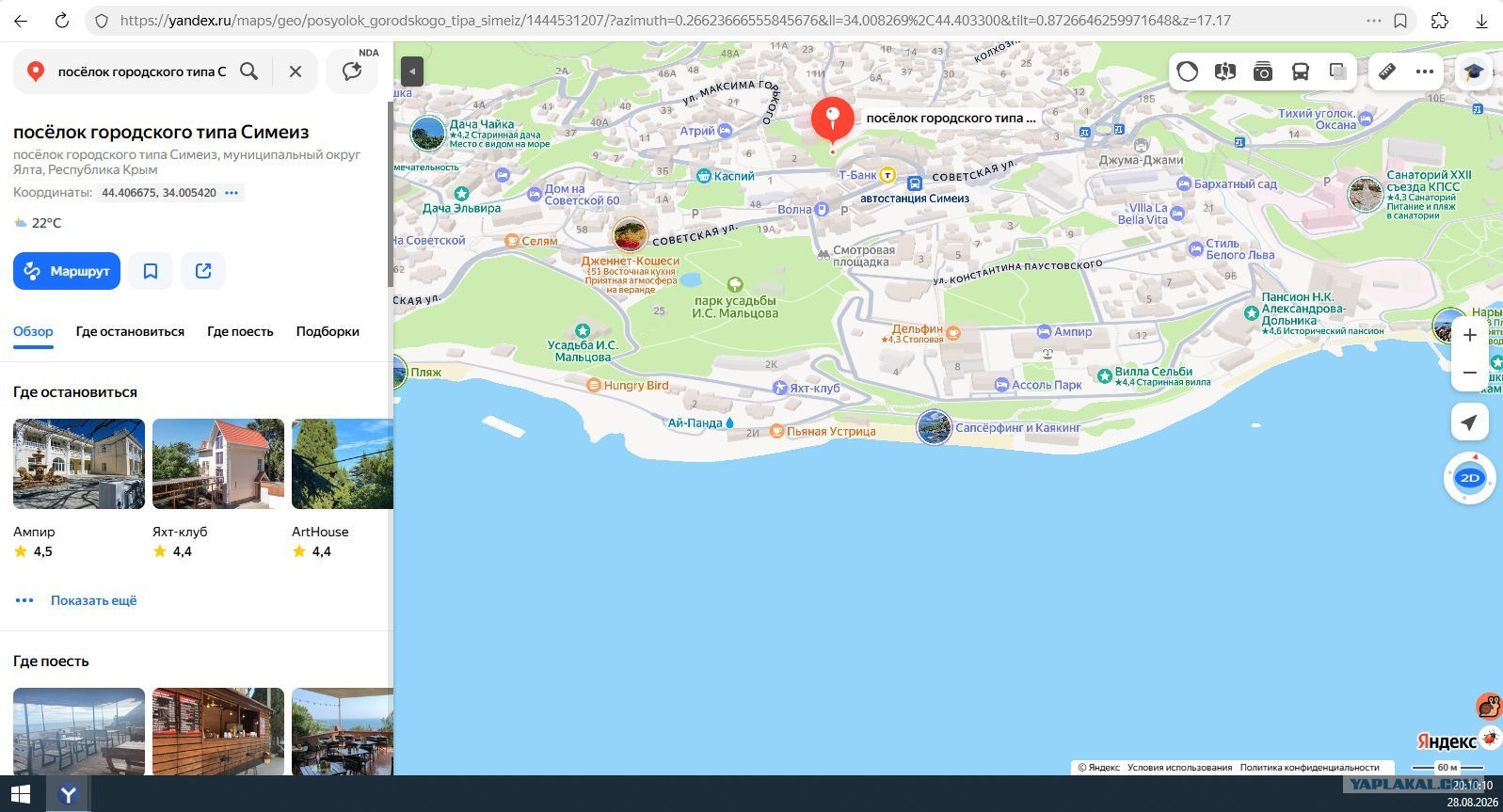The width and height of the screenshot is (1503, 812).
Task: Open the NDA feedback chat icon
Action: tap(352, 72)
